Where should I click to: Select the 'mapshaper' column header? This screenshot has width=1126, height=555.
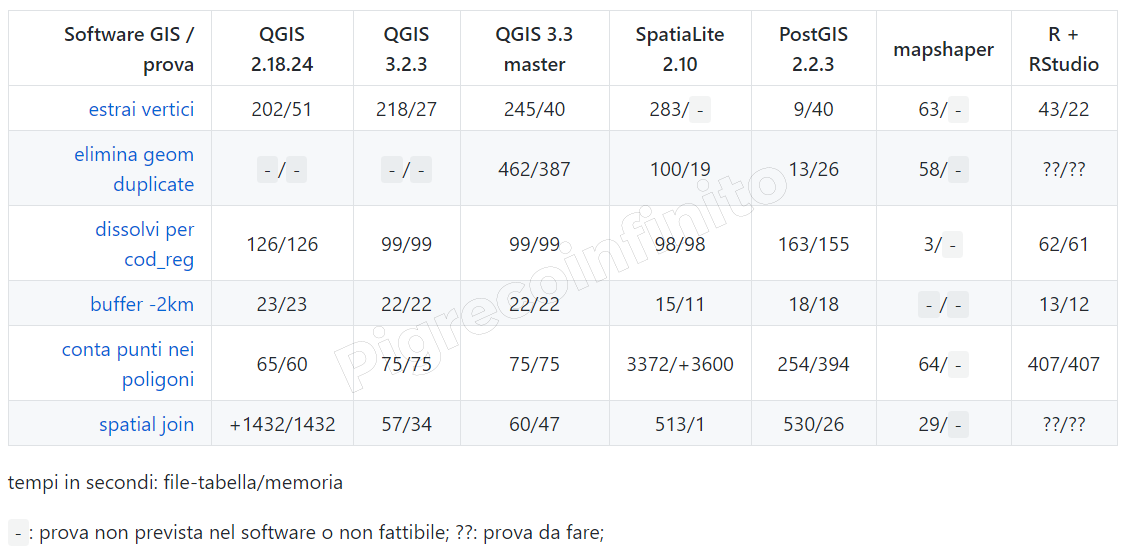(x=943, y=49)
